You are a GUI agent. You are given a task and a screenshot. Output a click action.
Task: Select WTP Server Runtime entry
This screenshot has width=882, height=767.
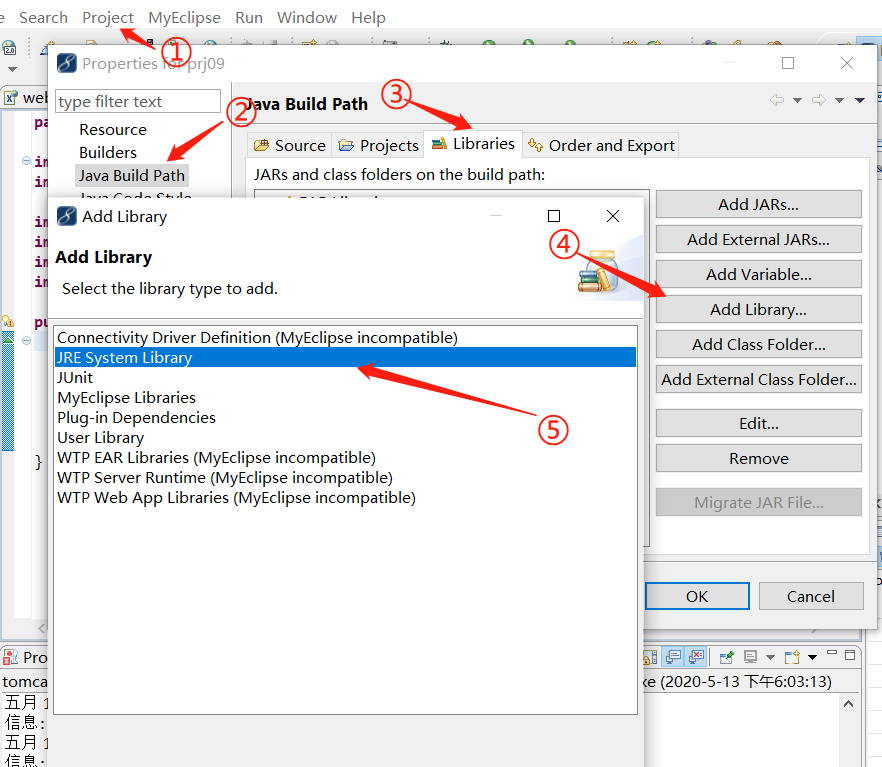tap(345, 478)
